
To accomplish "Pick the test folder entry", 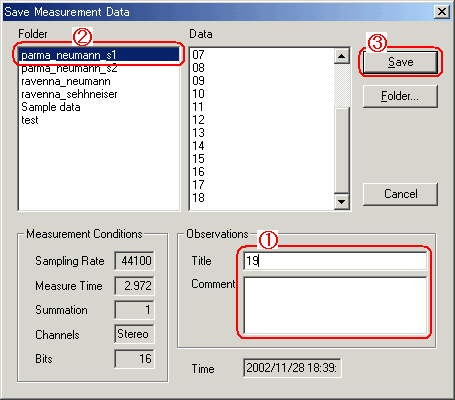I will [x=99, y=120].
